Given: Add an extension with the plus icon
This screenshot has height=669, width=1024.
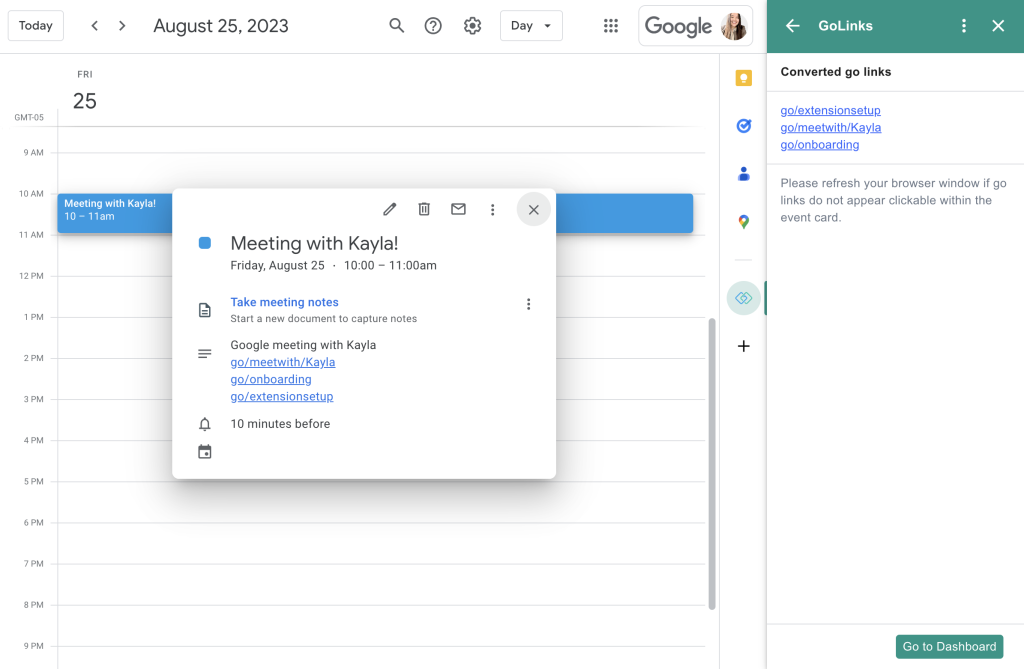Looking at the screenshot, I should pyautogui.click(x=743, y=346).
